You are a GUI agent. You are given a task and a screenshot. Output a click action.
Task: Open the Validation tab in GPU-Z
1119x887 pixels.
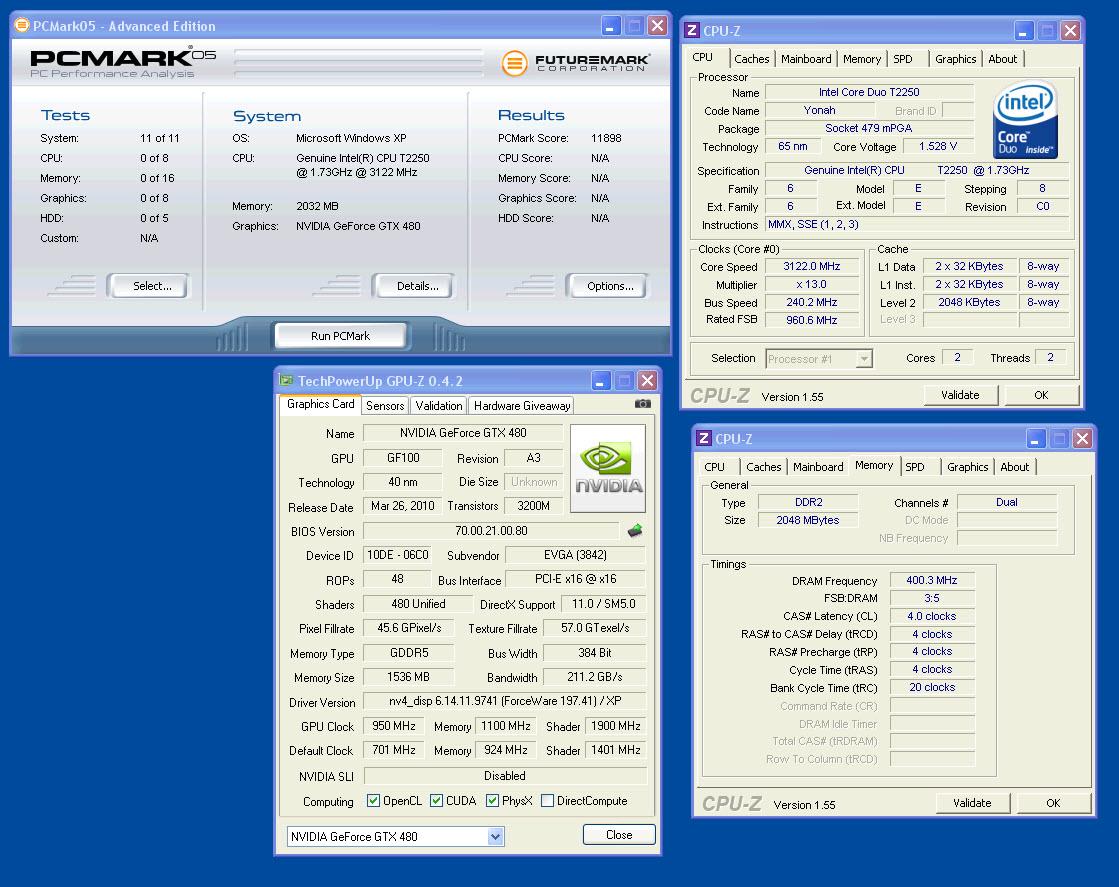coord(439,405)
